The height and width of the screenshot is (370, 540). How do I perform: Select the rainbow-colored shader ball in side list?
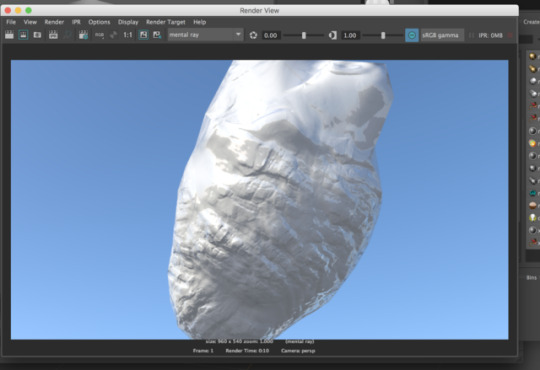(532, 143)
